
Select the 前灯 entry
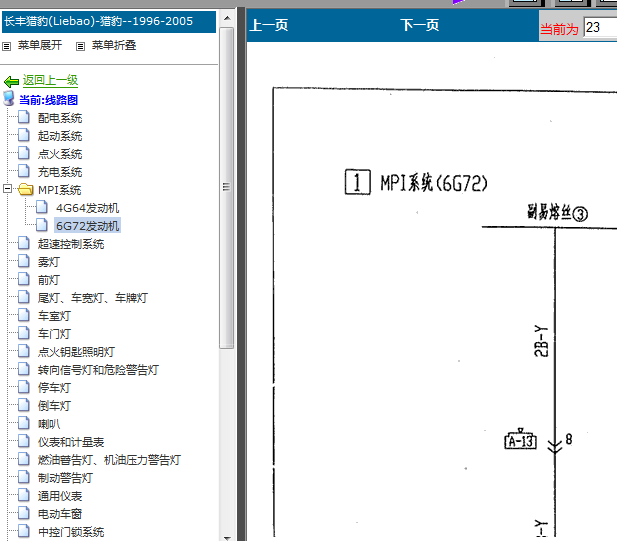click(x=49, y=280)
